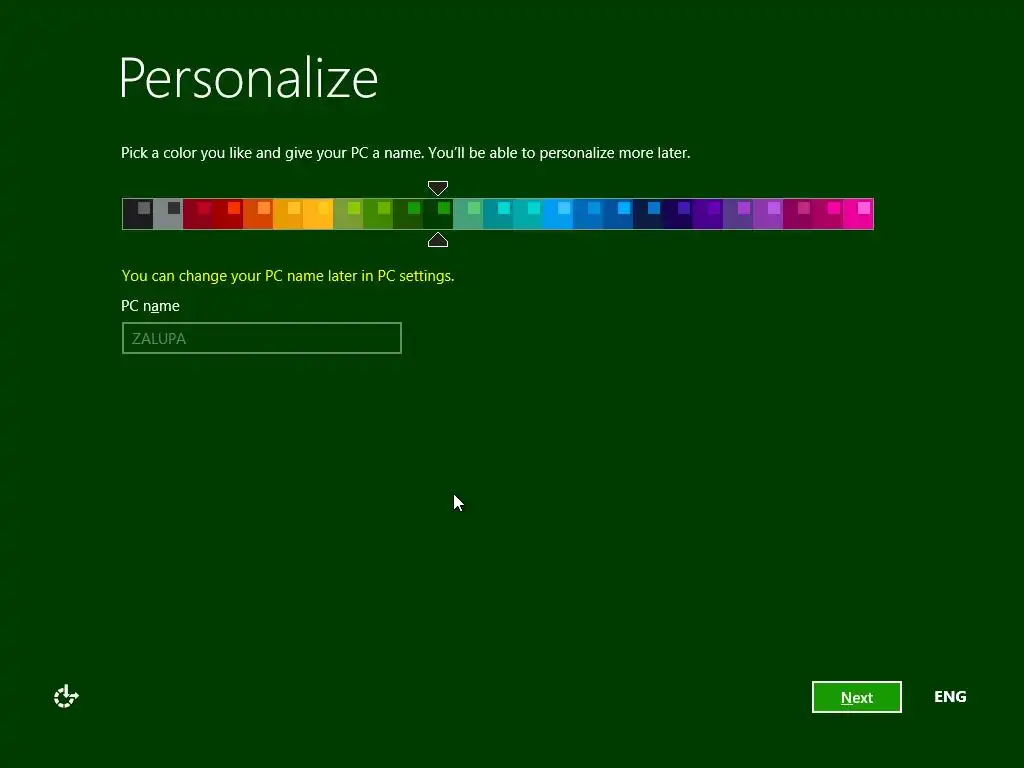1024x768 pixels.
Task: Open the Ease of Access icon
Action: tap(66, 696)
